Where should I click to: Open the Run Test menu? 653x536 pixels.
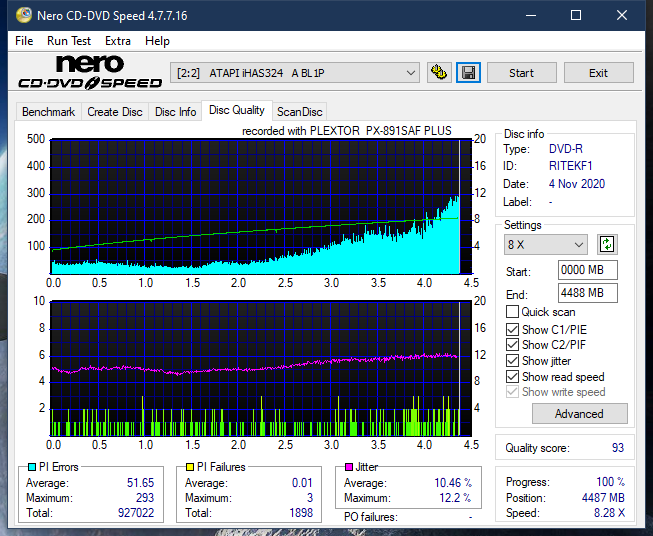(69, 41)
